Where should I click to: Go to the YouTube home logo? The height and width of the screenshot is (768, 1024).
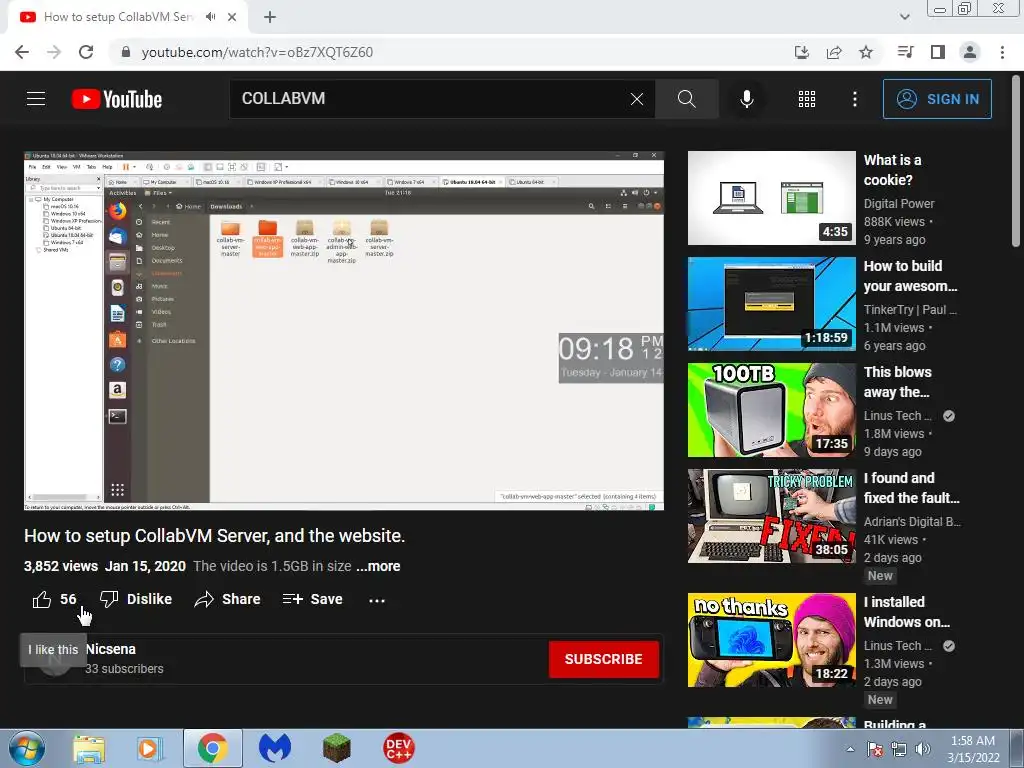coord(117,99)
